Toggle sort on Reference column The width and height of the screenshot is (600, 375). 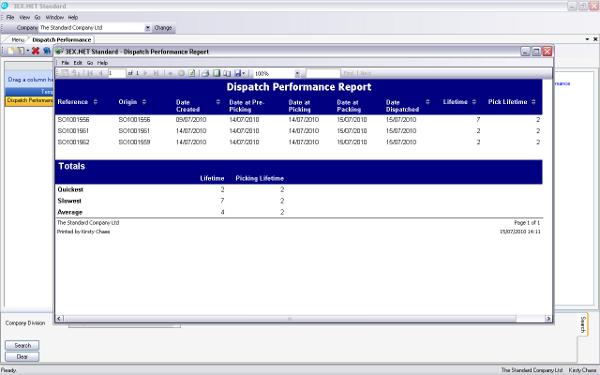pyautogui.click(x=95, y=102)
